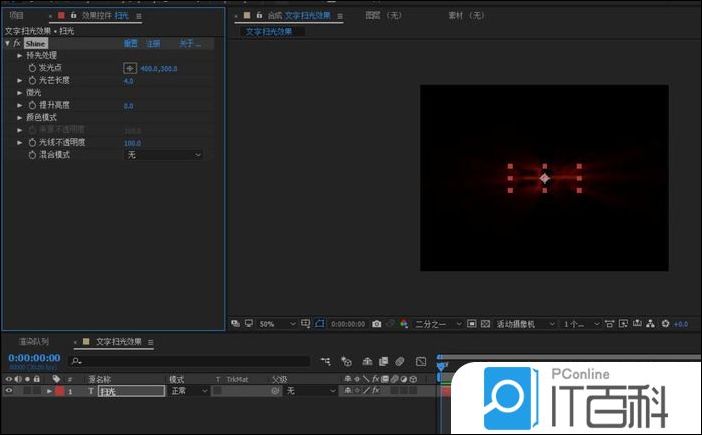Click the 重置 reset link for Shine
This screenshot has height=435, width=702.
click(130, 44)
